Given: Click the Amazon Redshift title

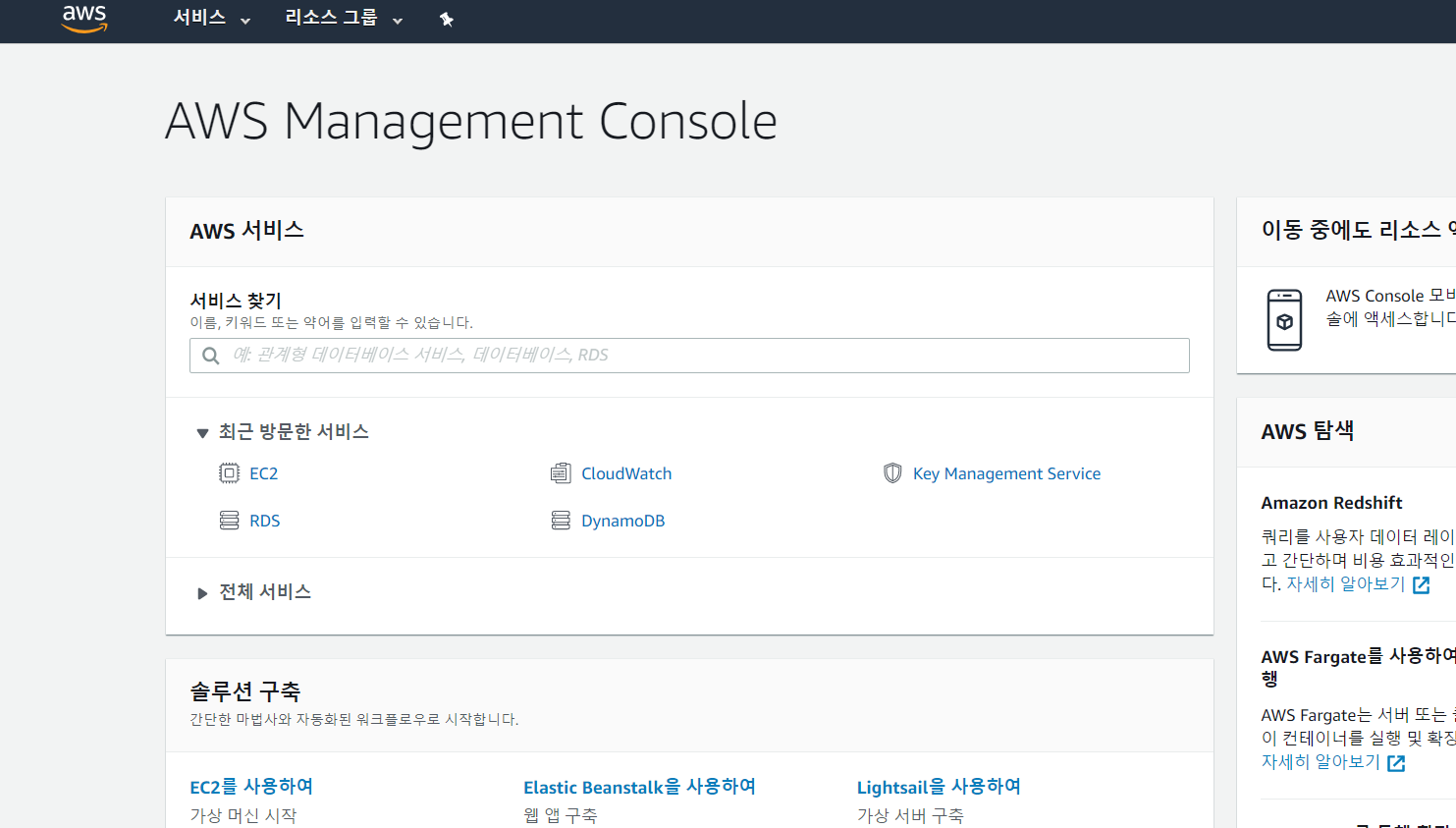Looking at the screenshot, I should [1331, 503].
